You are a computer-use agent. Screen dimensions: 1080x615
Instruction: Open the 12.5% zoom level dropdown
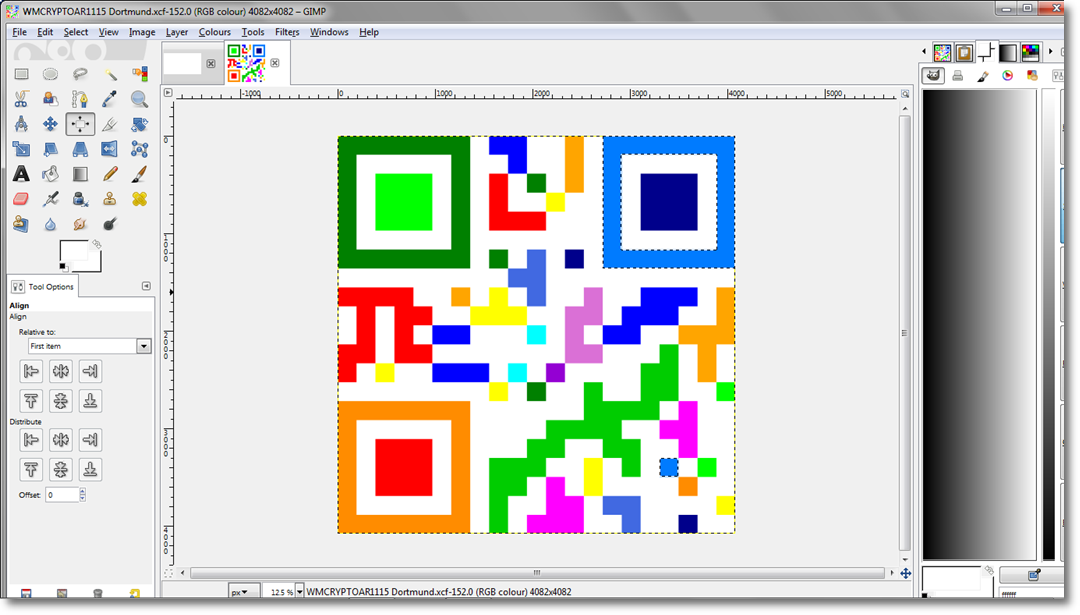tap(300, 592)
